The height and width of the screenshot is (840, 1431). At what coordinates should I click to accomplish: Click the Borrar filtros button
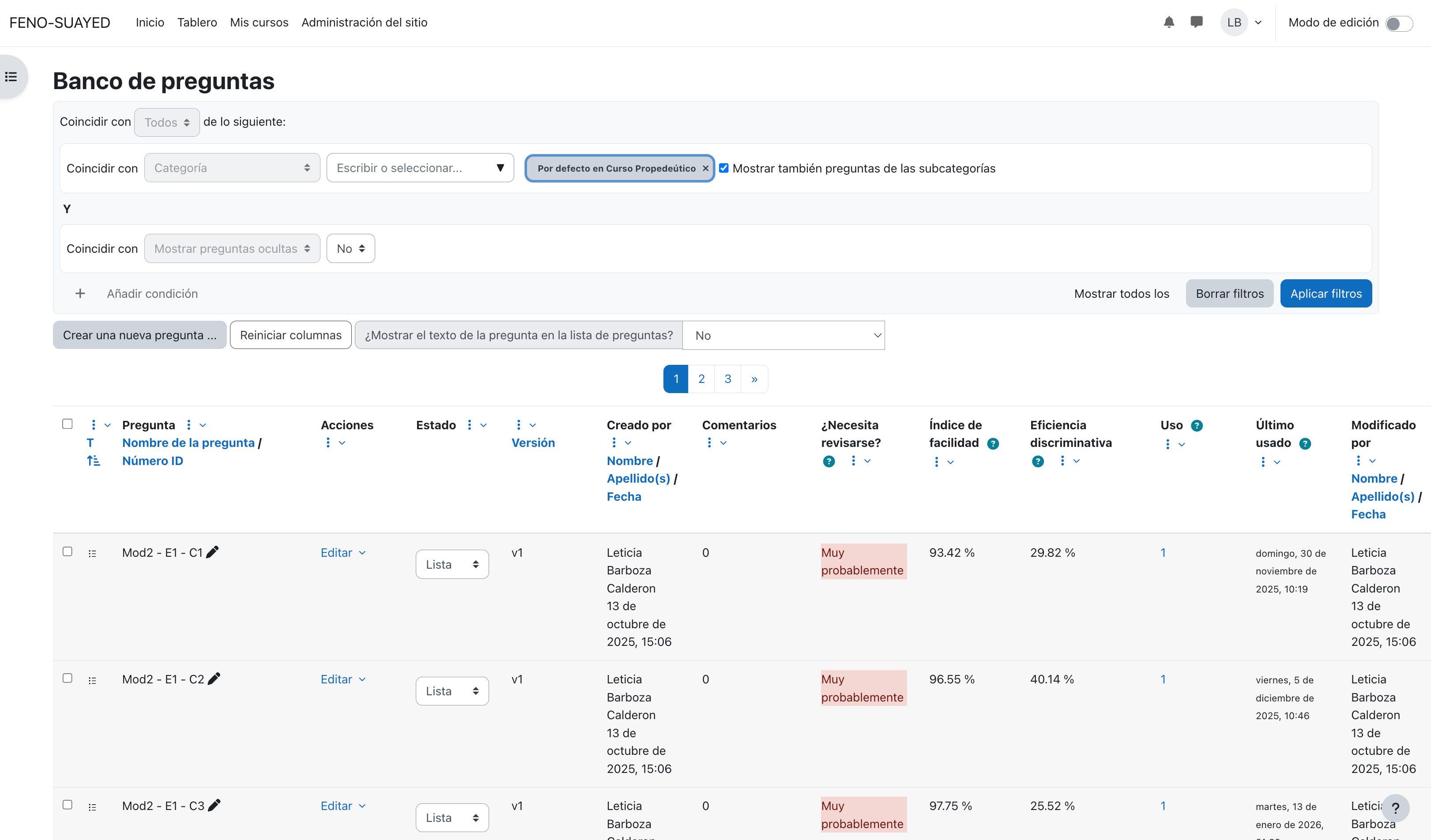click(1229, 293)
